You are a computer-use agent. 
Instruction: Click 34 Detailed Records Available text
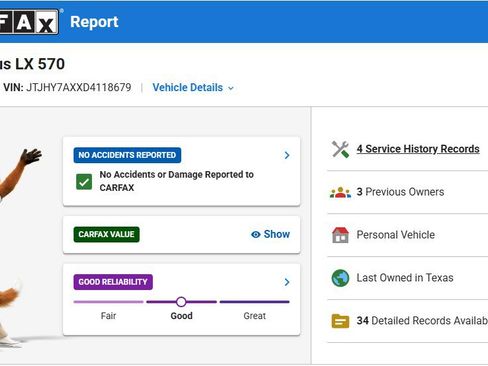point(422,321)
